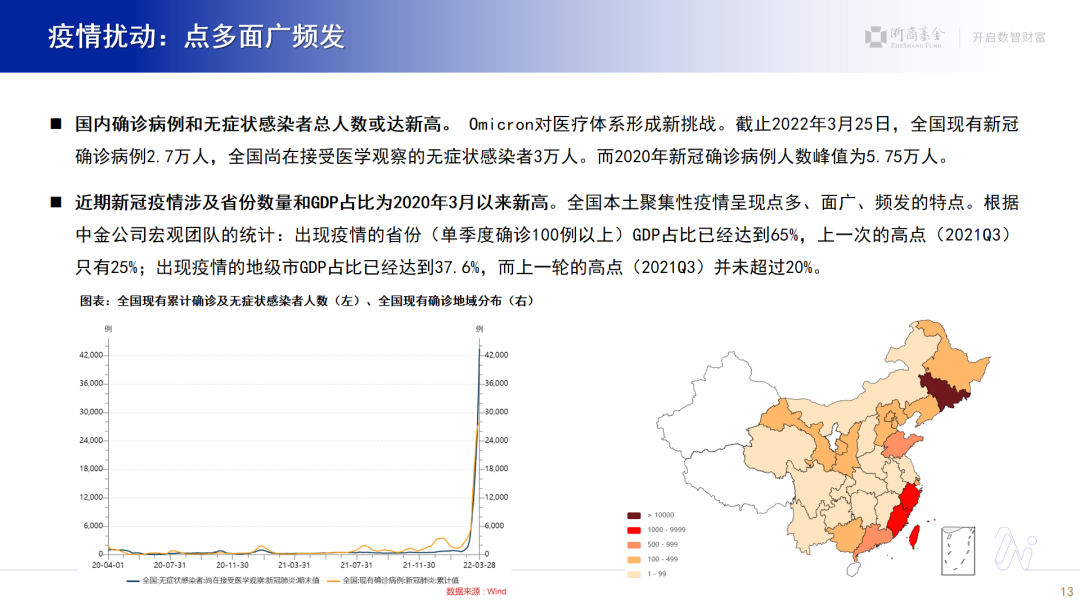Click right-axis value 36,000
The height and width of the screenshot is (608, 1080).
pos(496,384)
